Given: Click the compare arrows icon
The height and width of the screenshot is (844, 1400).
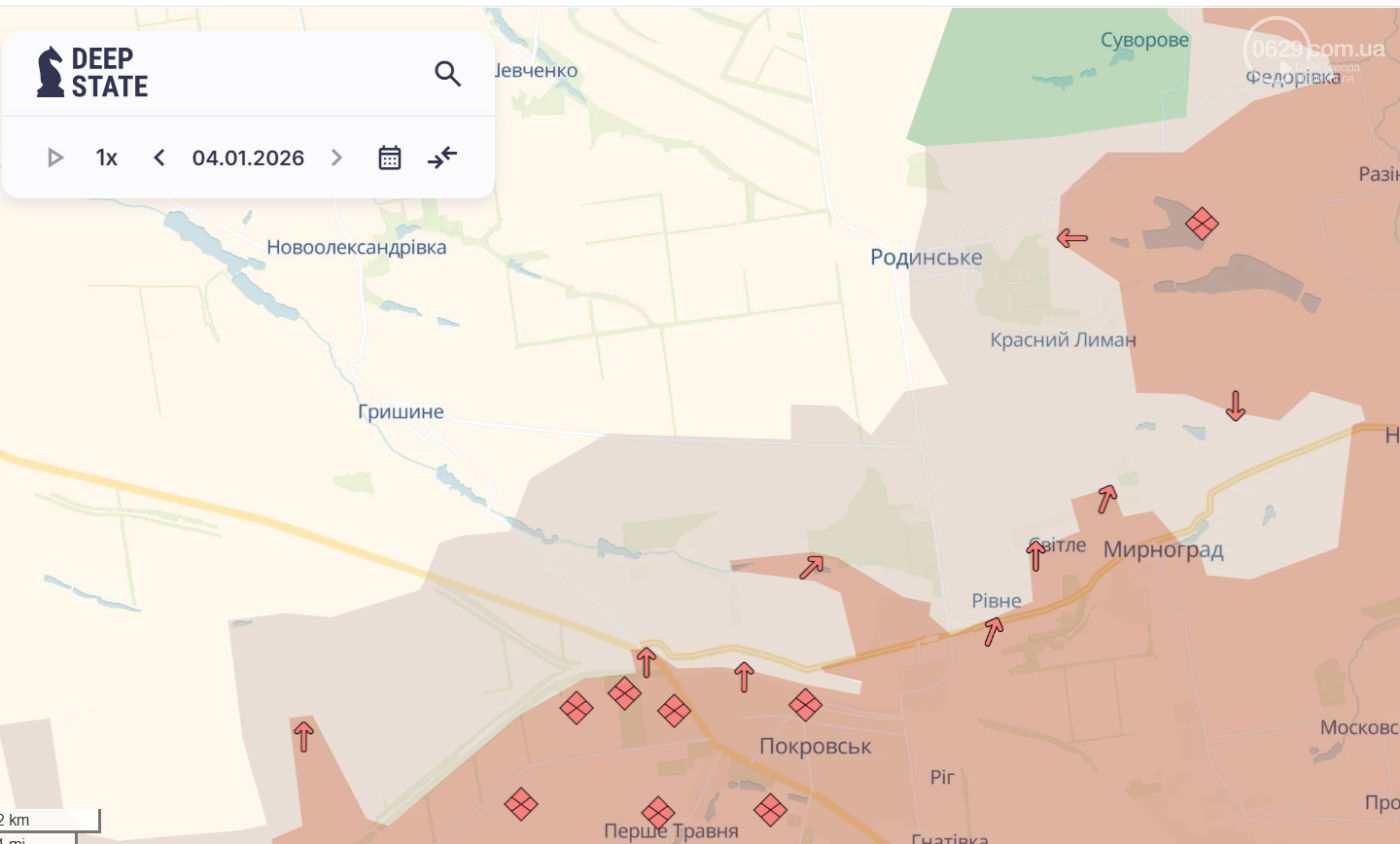Looking at the screenshot, I should click(x=442, y=157).
